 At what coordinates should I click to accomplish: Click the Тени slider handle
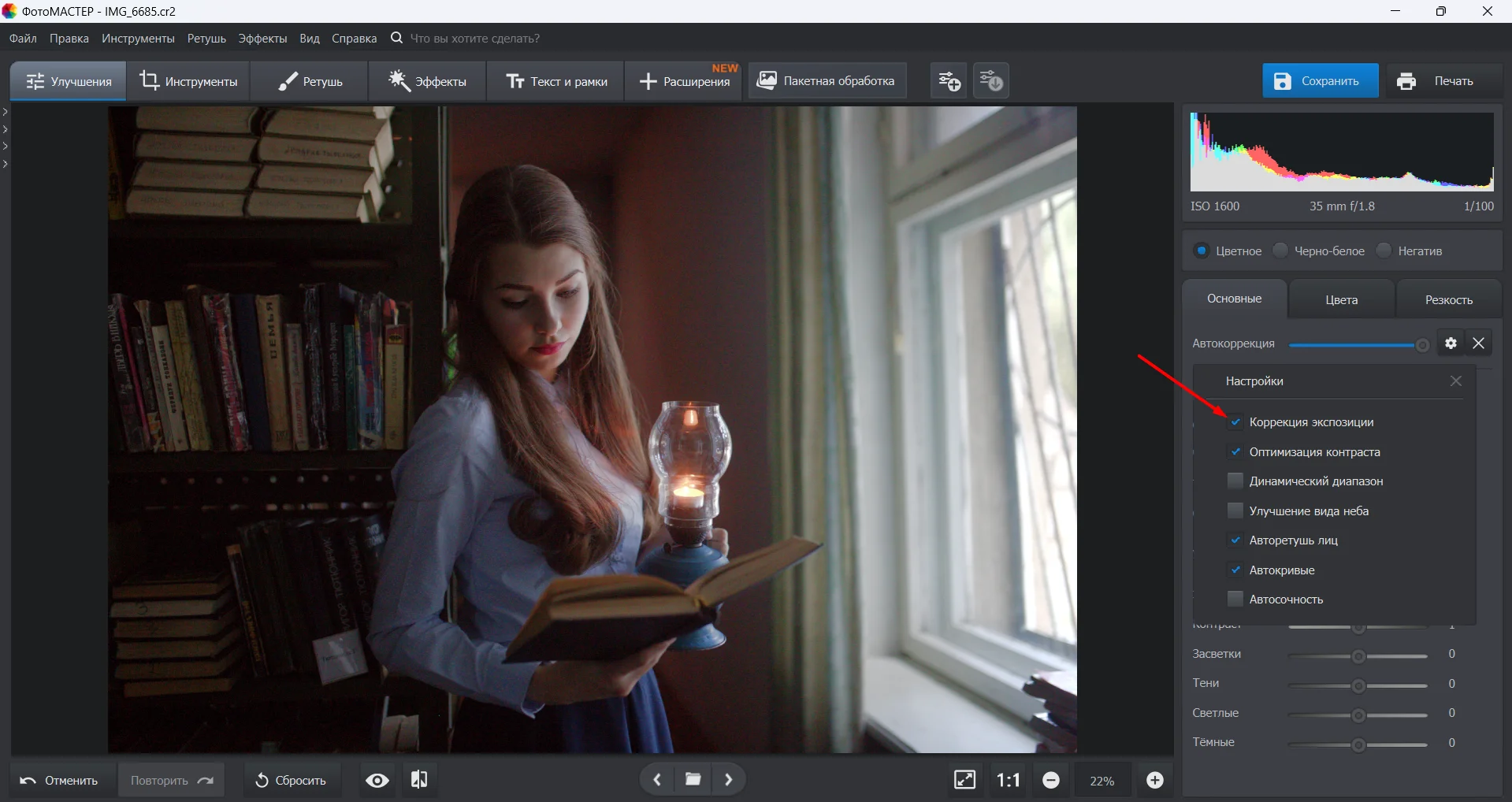pyautogui.click(x=1358, y=686)
